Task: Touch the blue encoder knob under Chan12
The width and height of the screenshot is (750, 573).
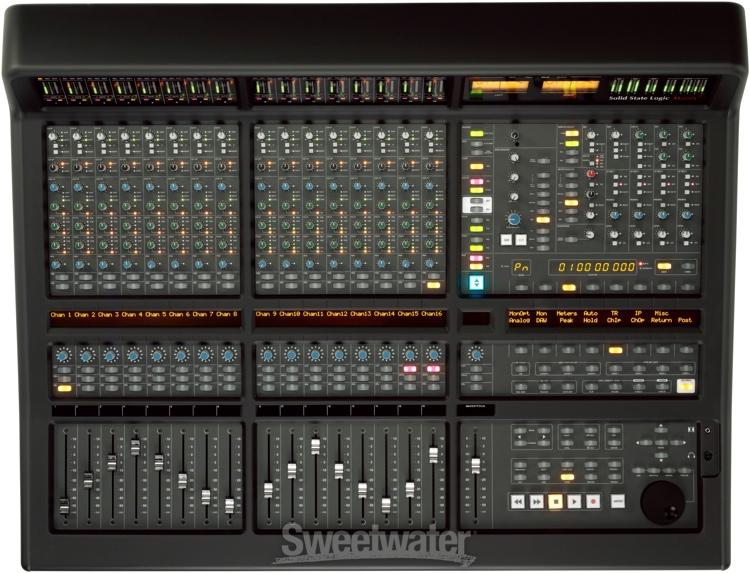Action: click(x=339, y=355)
